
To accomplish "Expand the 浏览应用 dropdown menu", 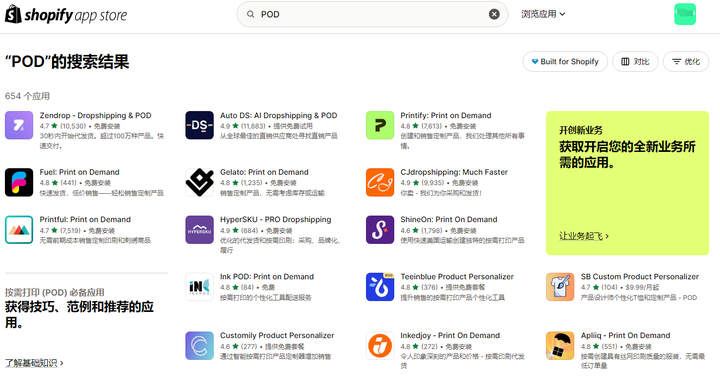I will pos(543,14).
